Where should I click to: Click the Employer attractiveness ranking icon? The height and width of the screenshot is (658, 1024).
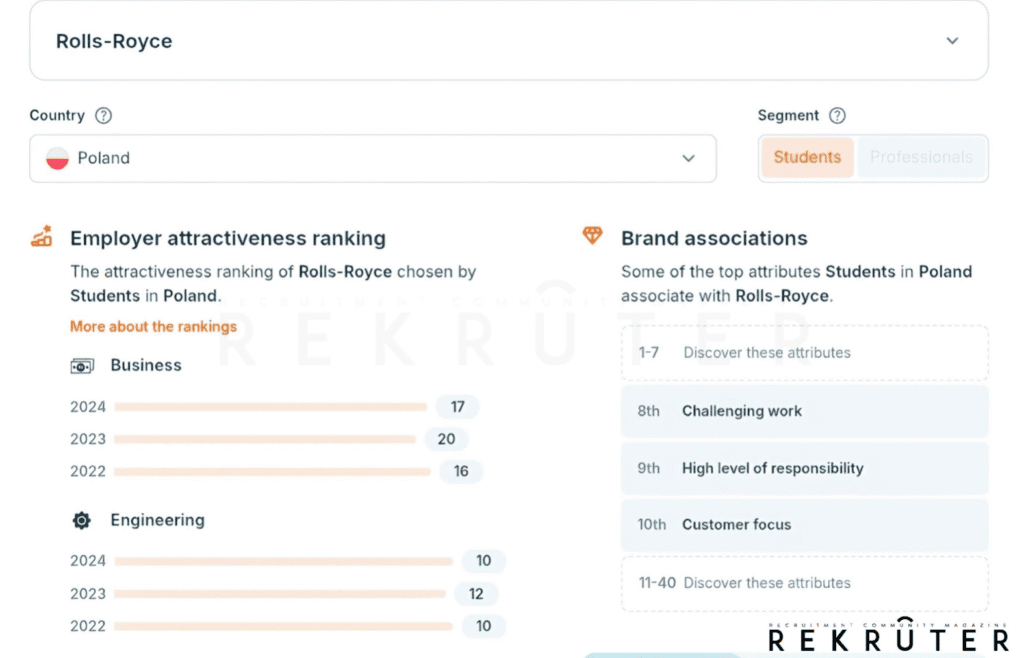41,238
